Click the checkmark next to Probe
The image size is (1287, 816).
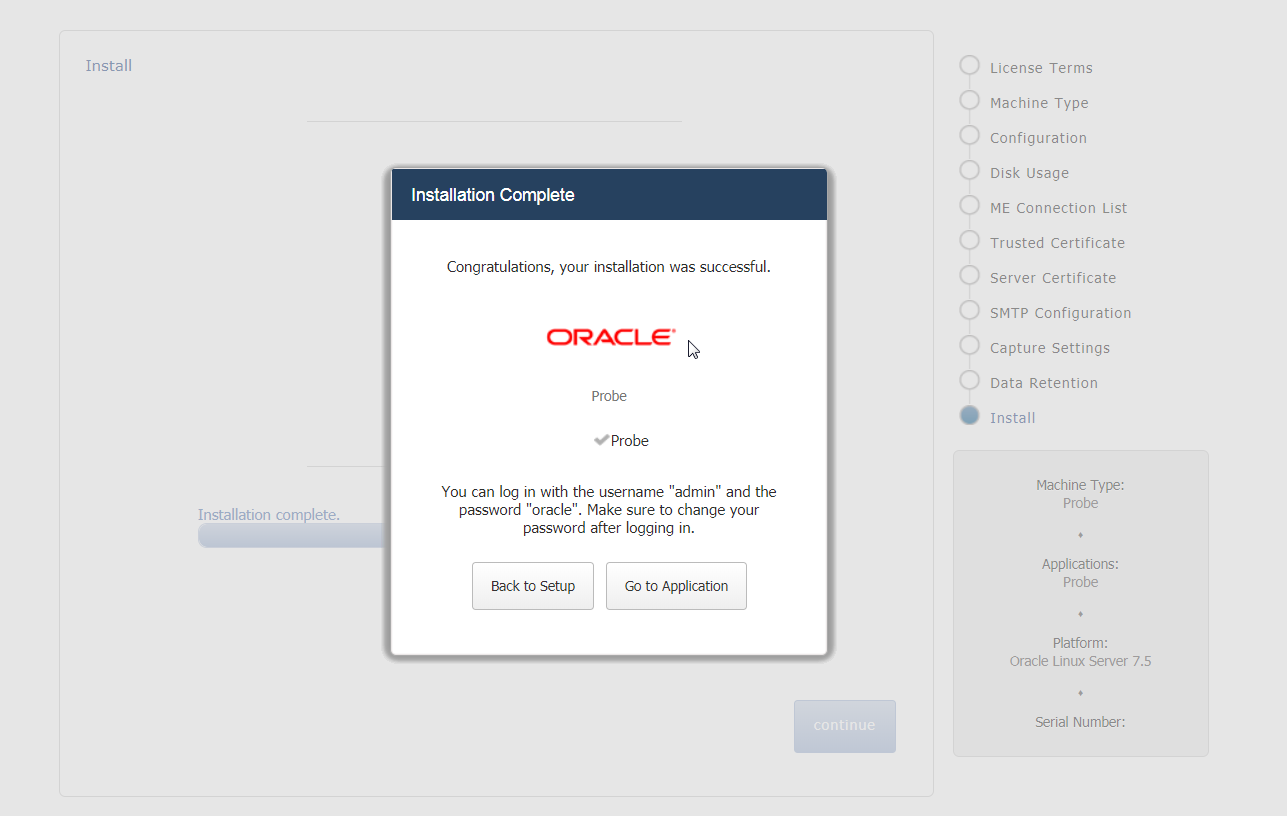pos(601,440)
